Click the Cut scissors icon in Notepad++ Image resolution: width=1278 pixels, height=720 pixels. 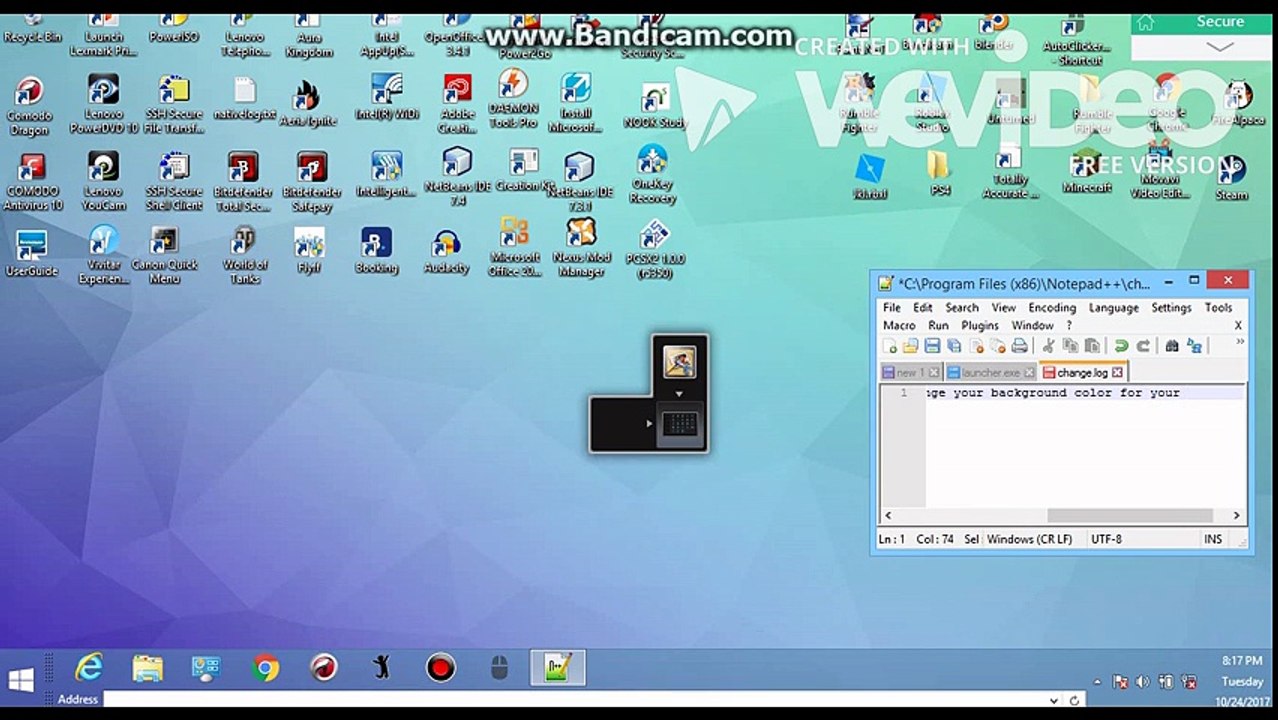coord(1048,346)
